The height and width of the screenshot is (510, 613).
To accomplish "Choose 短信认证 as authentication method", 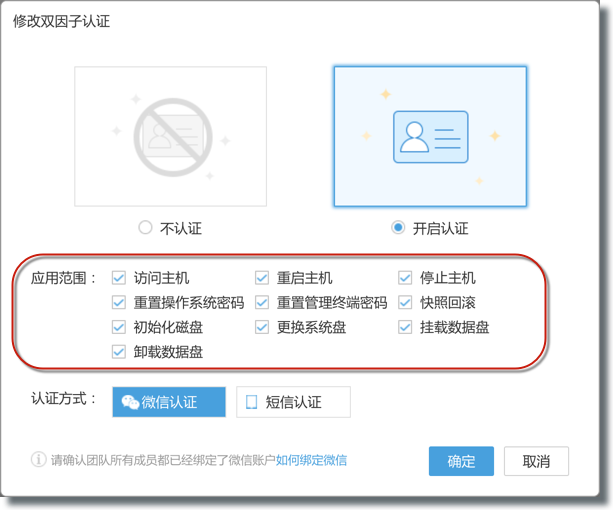I will click(x=293, y=402).
